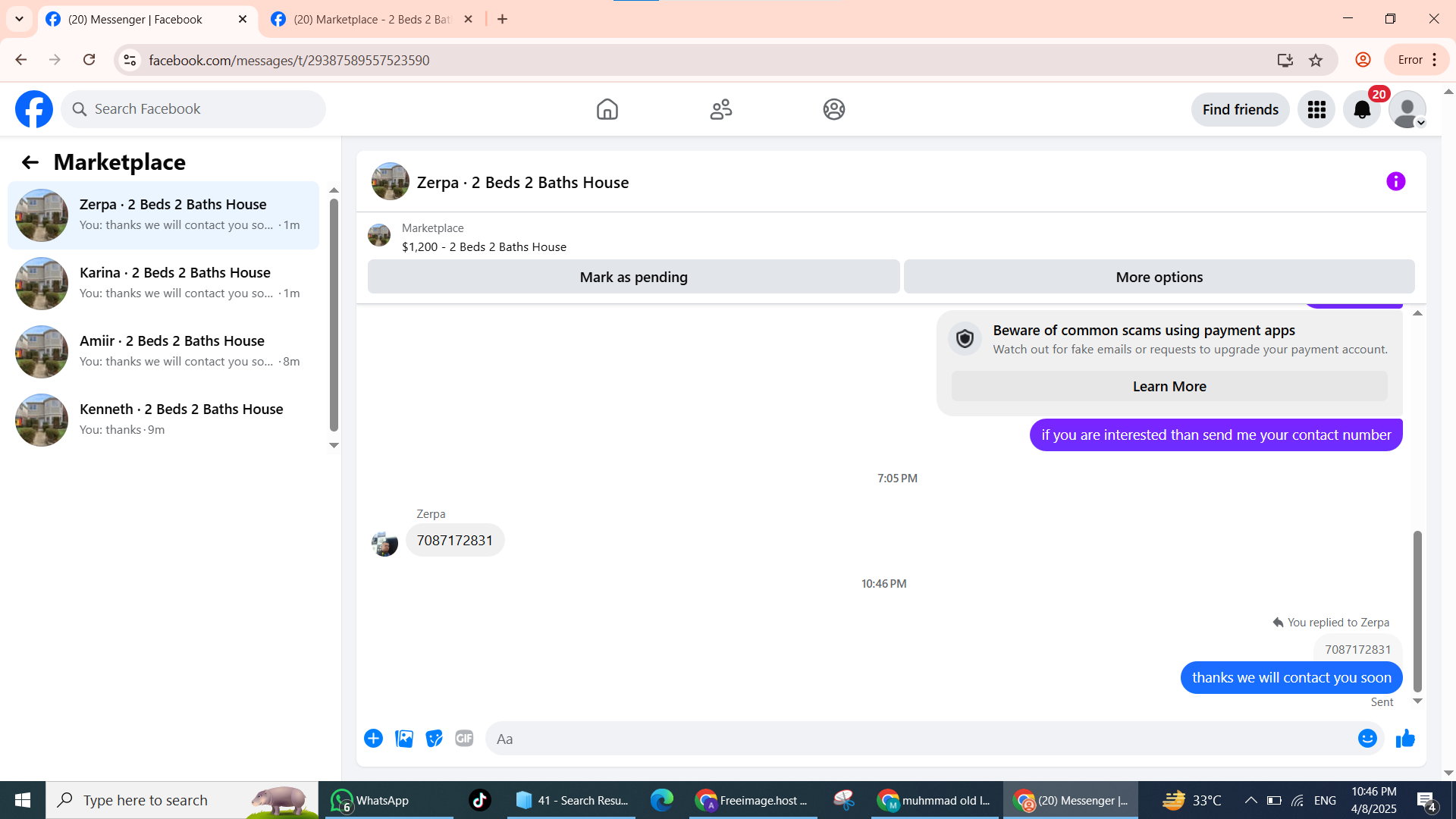1456x819 pixels.
Task: Click Mark as pending button
Action: click(x=633, y=278)
